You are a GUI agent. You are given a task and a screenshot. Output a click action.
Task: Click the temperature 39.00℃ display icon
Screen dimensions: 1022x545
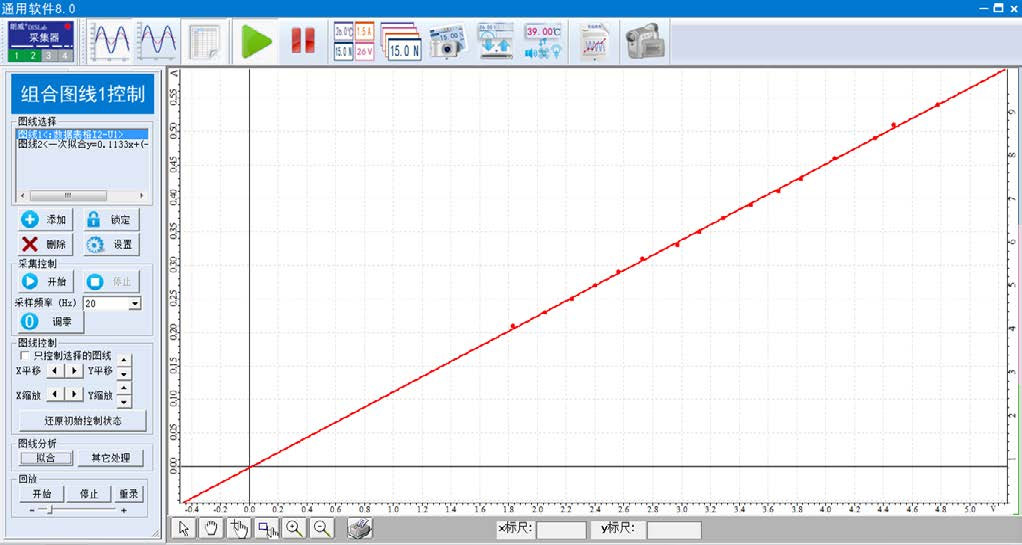point(543,42)
